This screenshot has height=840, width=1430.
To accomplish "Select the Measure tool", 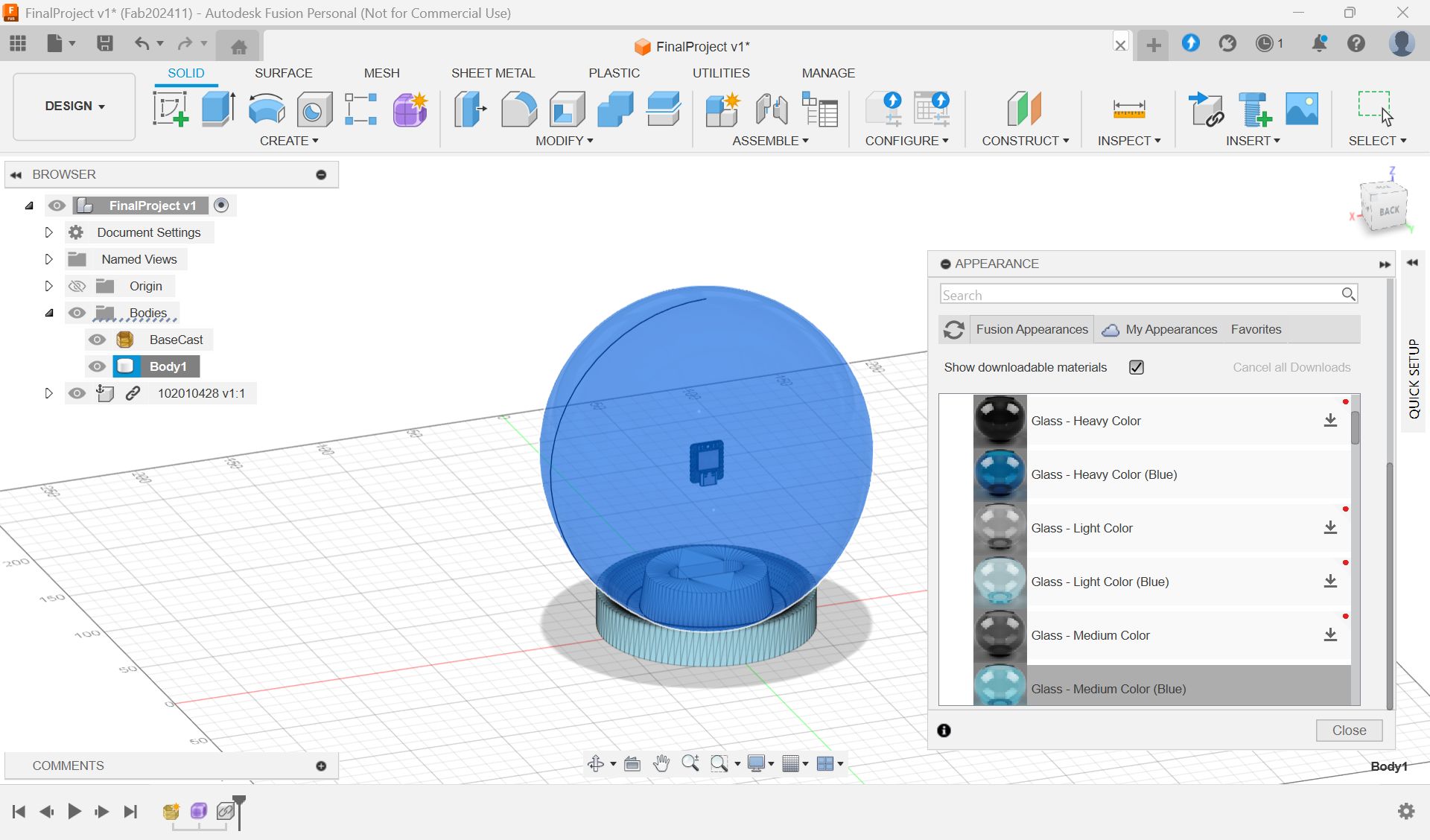I will [1129, 109].
